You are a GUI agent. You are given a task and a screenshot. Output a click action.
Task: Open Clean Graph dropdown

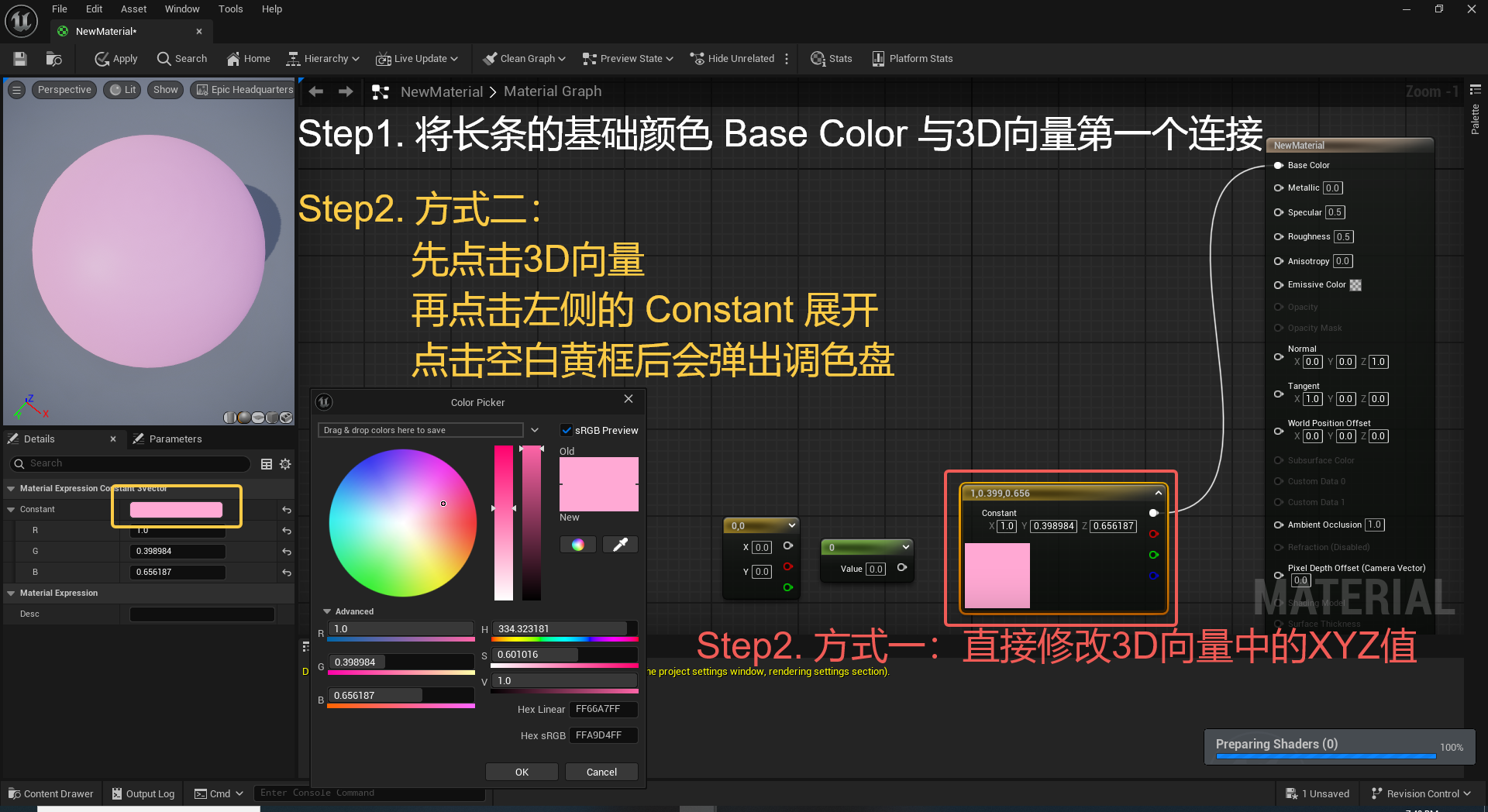[524, 59]
